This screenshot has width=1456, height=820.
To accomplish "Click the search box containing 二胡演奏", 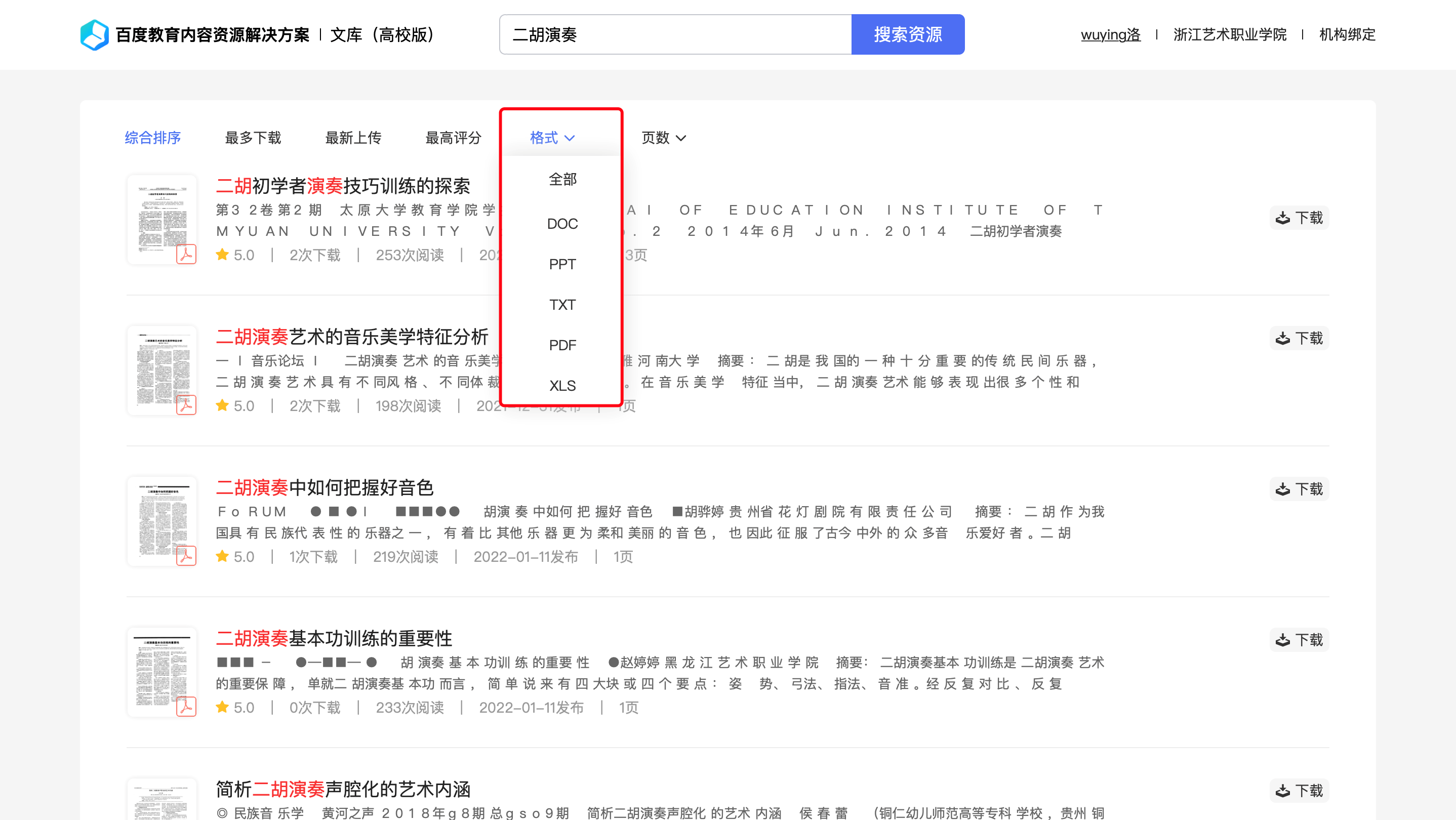I will click(675, 34).
